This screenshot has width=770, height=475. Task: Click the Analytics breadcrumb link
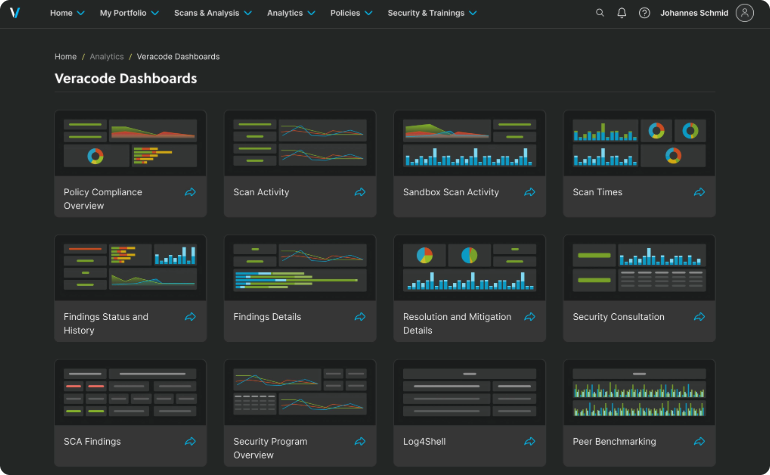(x=107, y=57)
